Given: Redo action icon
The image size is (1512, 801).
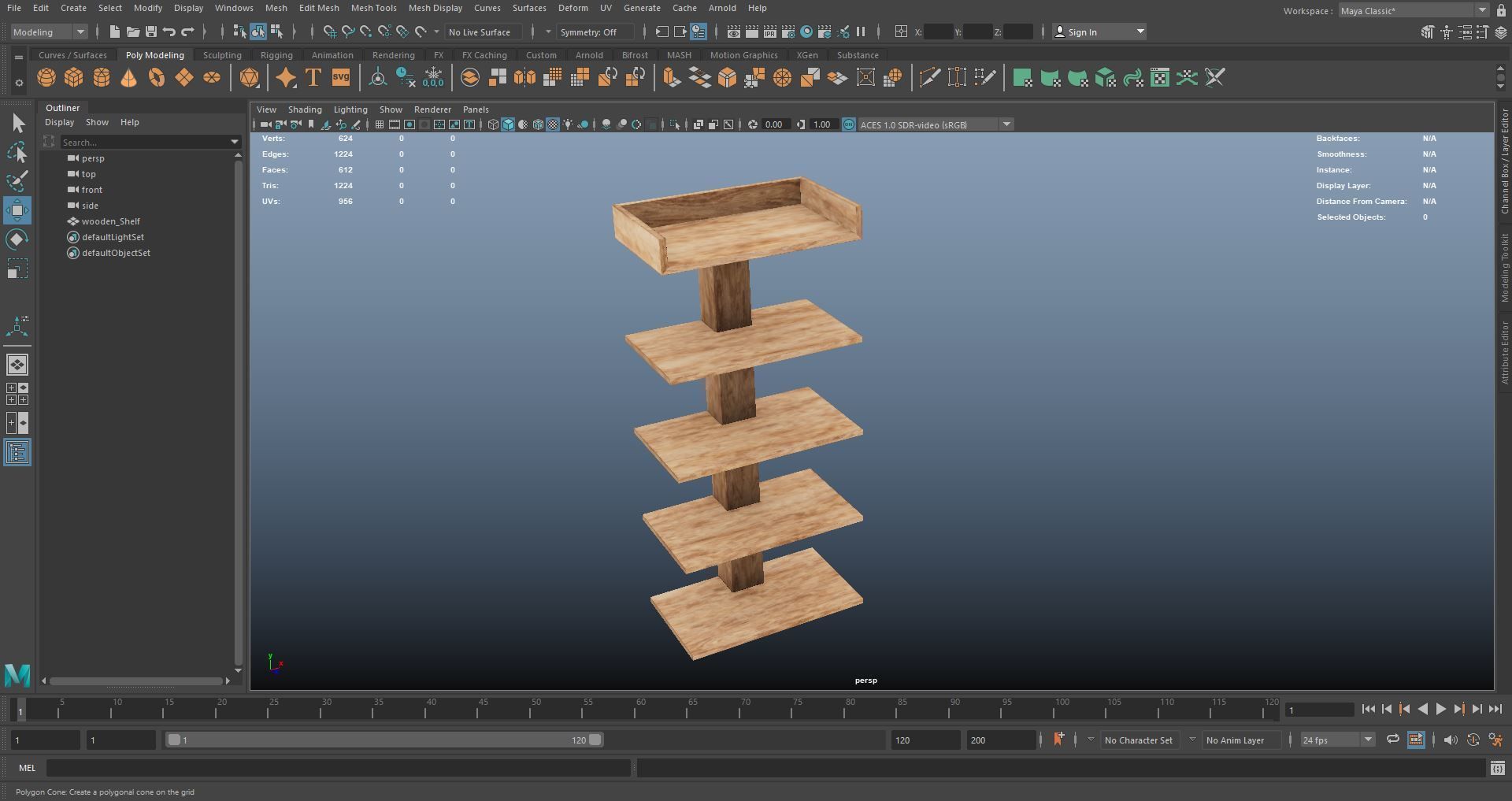Looking at the screenshot, I should pos(187,32).
